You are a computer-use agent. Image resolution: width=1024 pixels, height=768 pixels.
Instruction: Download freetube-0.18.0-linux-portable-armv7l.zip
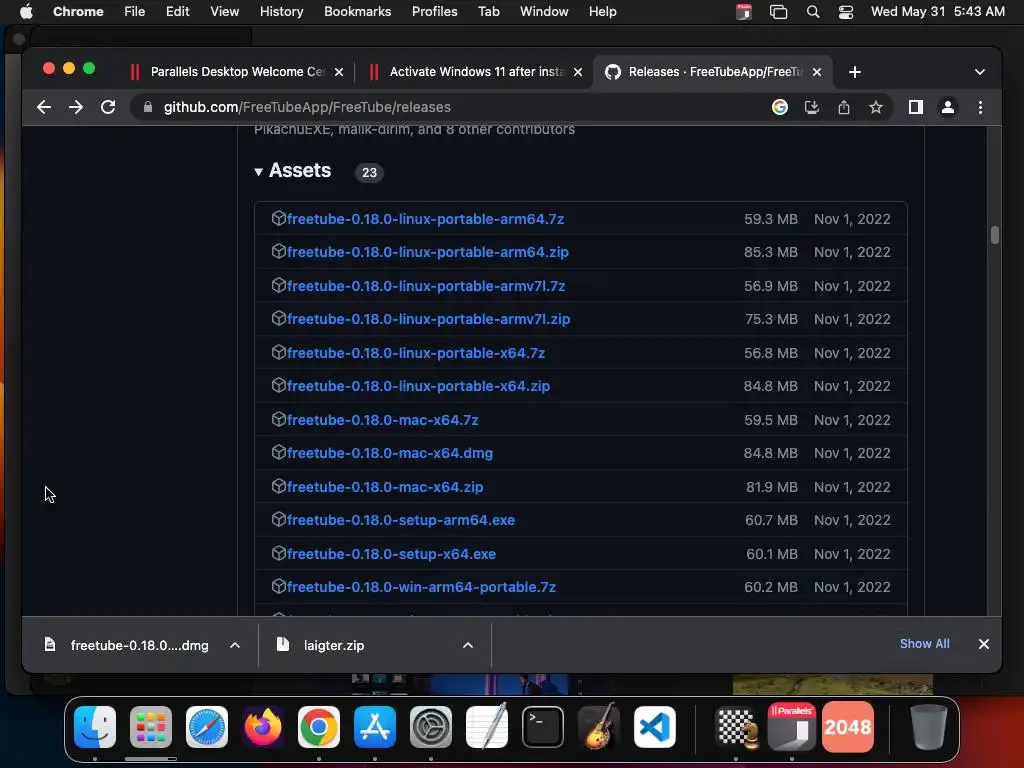[428, 319]
